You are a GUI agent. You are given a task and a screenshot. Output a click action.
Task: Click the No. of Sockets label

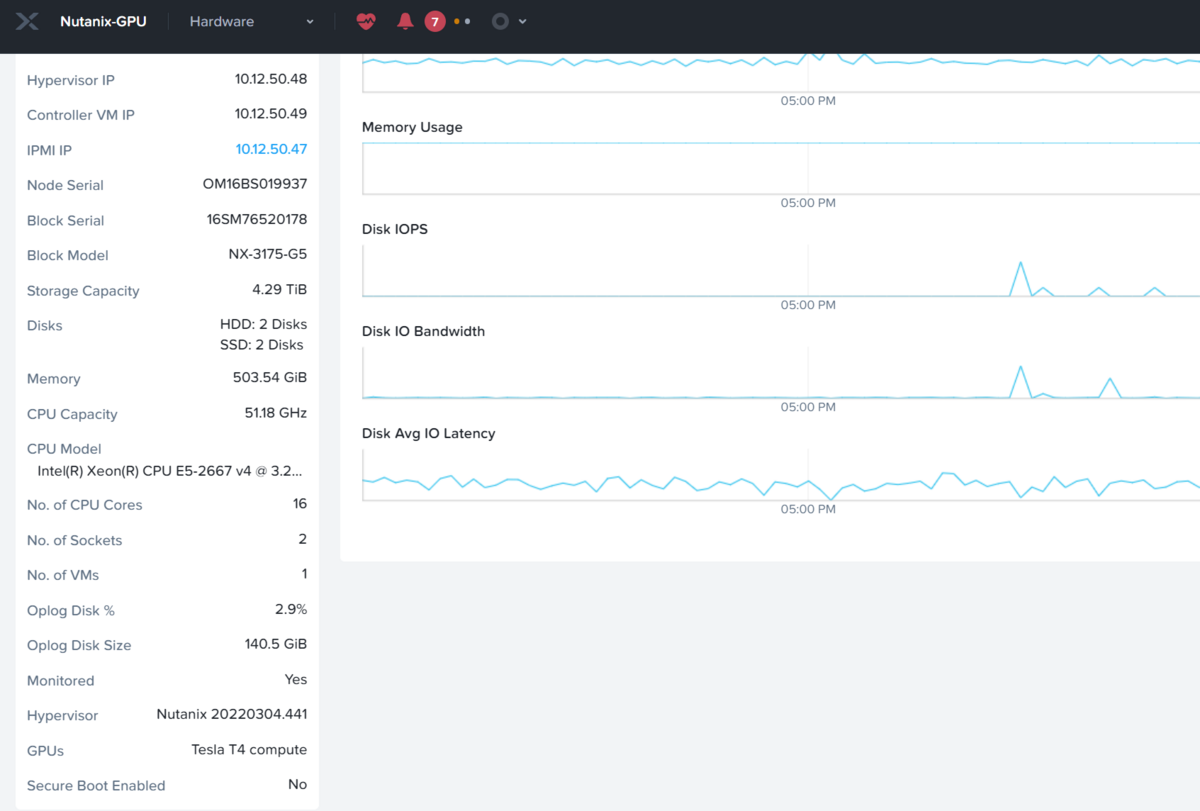pos(75,540)
